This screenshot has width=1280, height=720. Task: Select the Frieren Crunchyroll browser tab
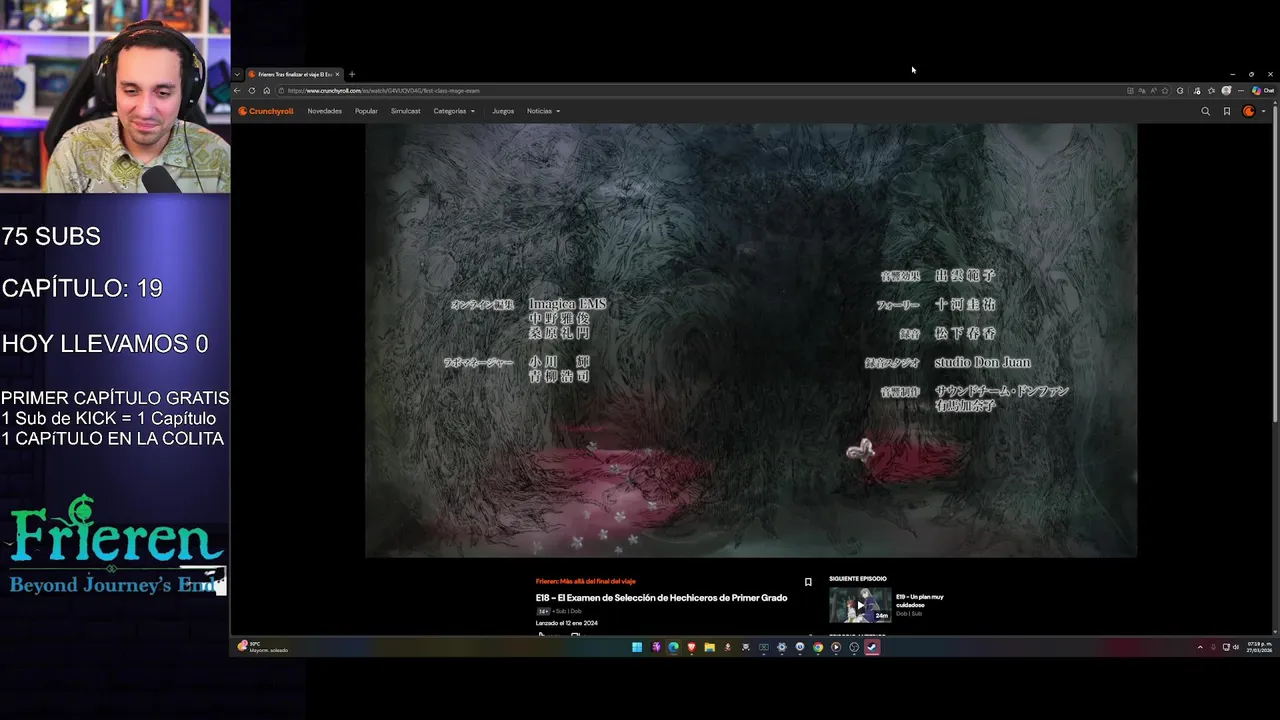click(294, 74)
